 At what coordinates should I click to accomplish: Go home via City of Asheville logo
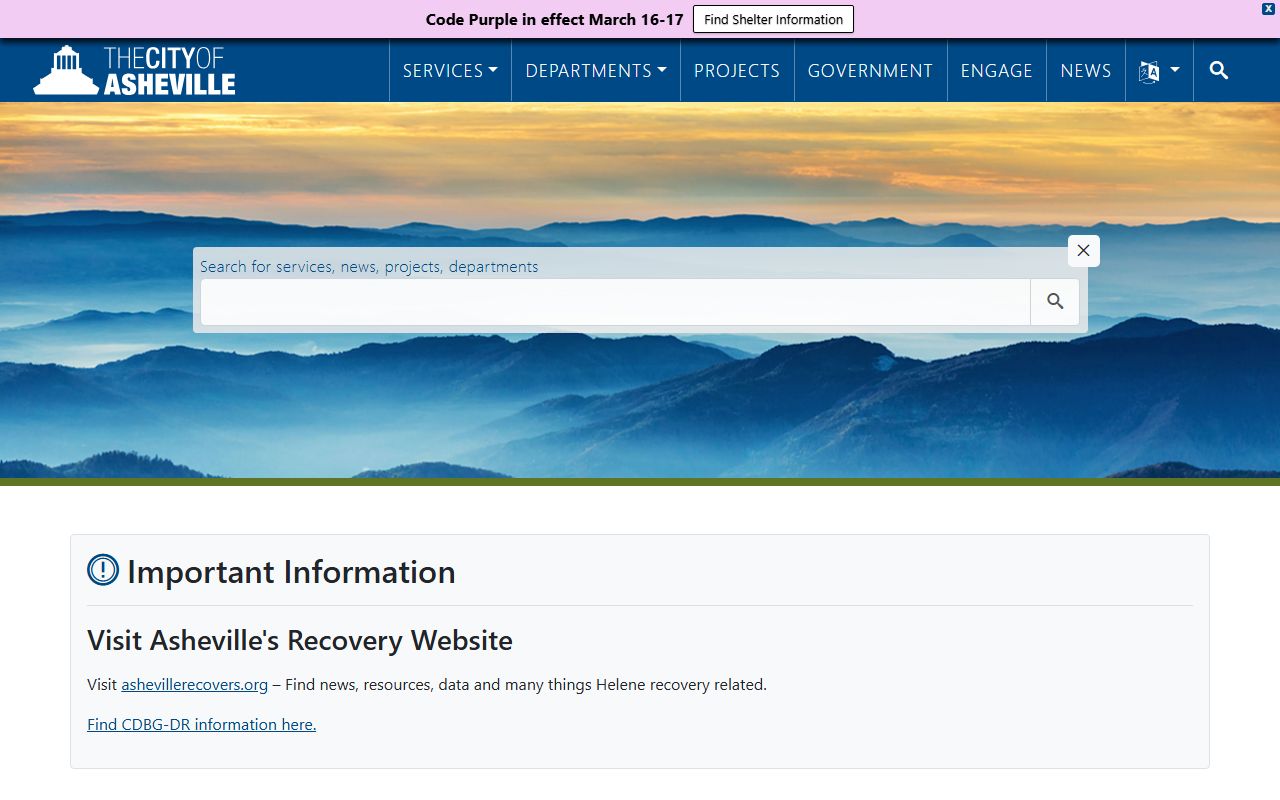(134, 70)
